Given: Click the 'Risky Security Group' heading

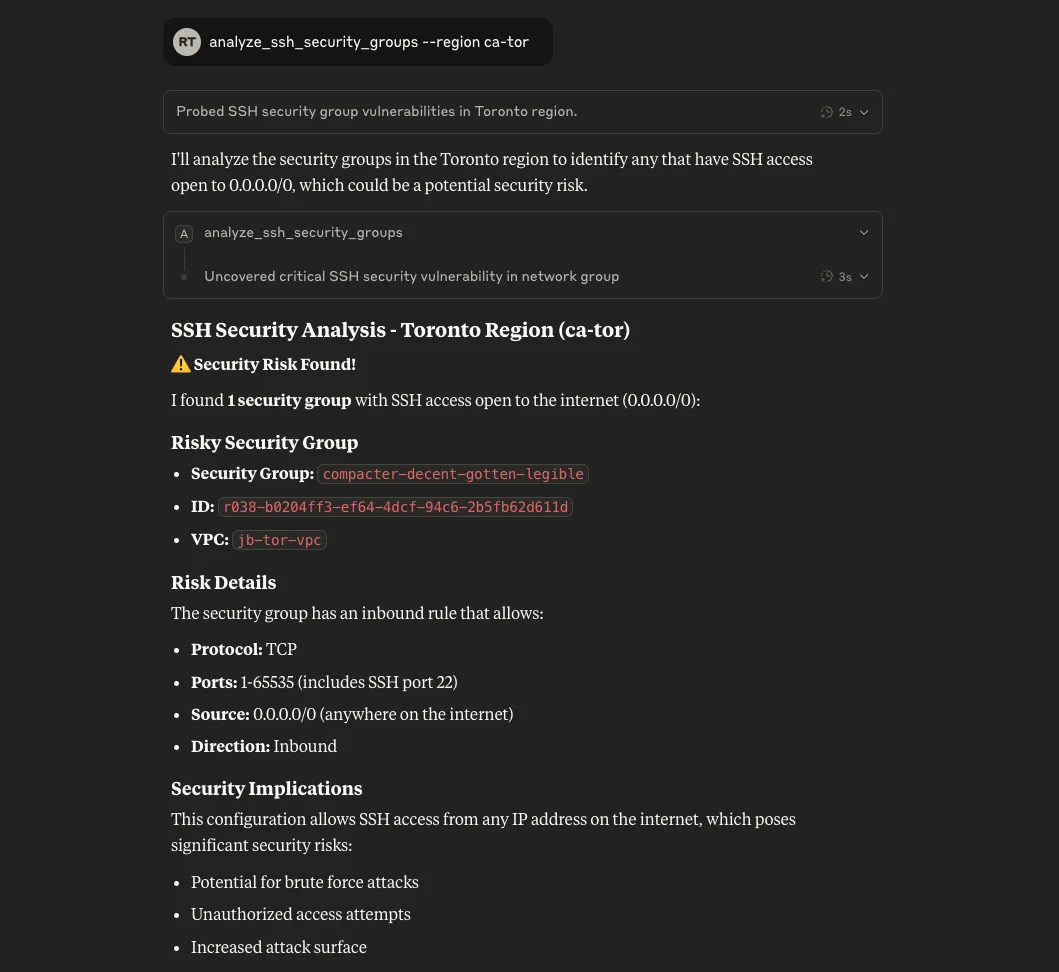Looking at the screenshot, I should tap(264, 442).
